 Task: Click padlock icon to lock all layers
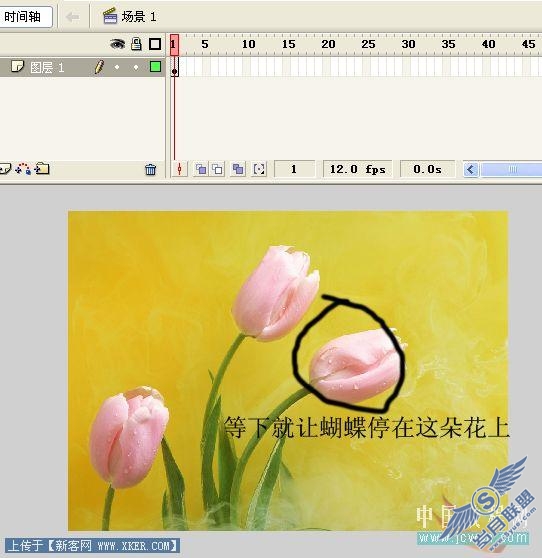(136, 44)
